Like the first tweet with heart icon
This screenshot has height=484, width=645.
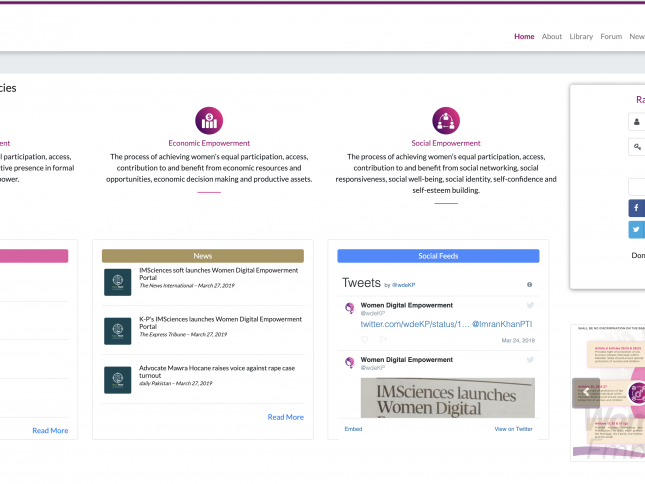[x=366, y=340]
